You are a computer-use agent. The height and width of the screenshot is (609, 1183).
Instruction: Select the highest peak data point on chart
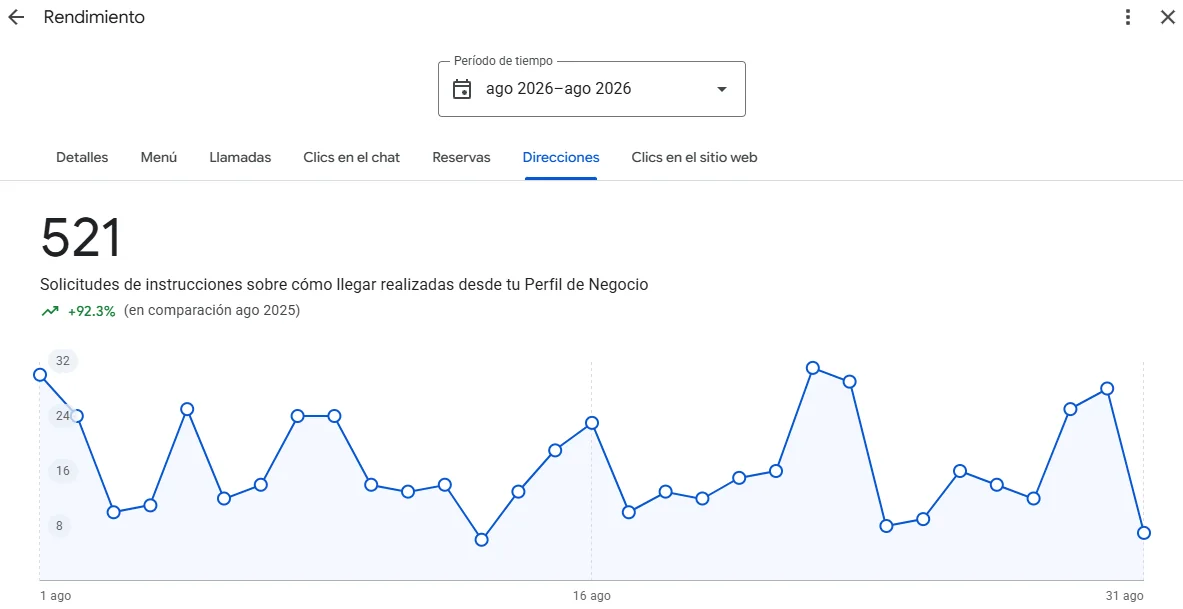point(813,368)
